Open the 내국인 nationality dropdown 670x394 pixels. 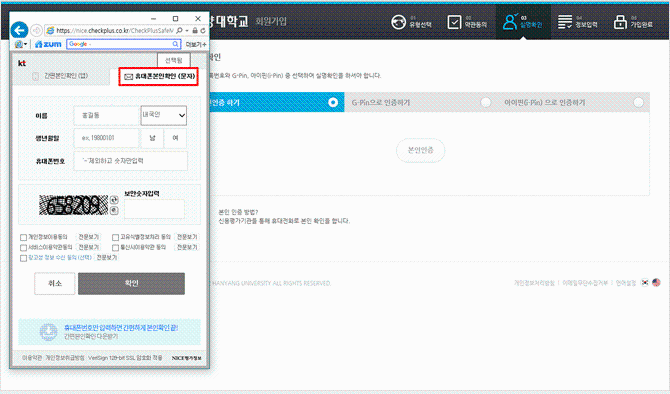[x=164, y=115]
